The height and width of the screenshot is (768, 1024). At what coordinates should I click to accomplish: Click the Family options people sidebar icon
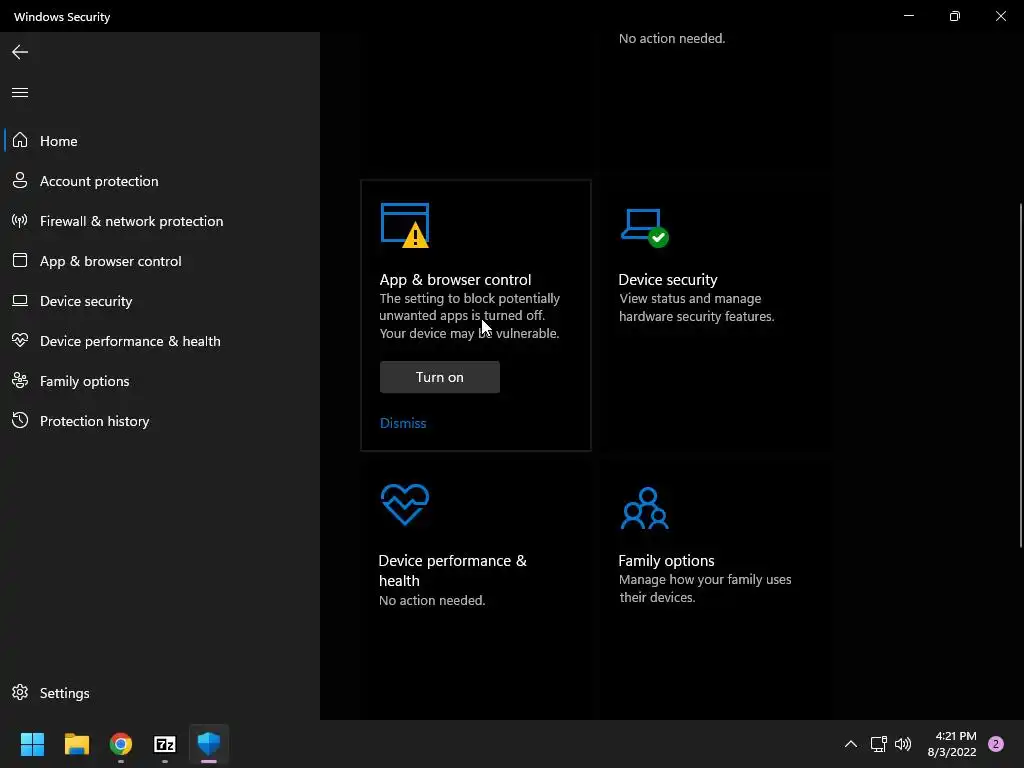[20, 381]
